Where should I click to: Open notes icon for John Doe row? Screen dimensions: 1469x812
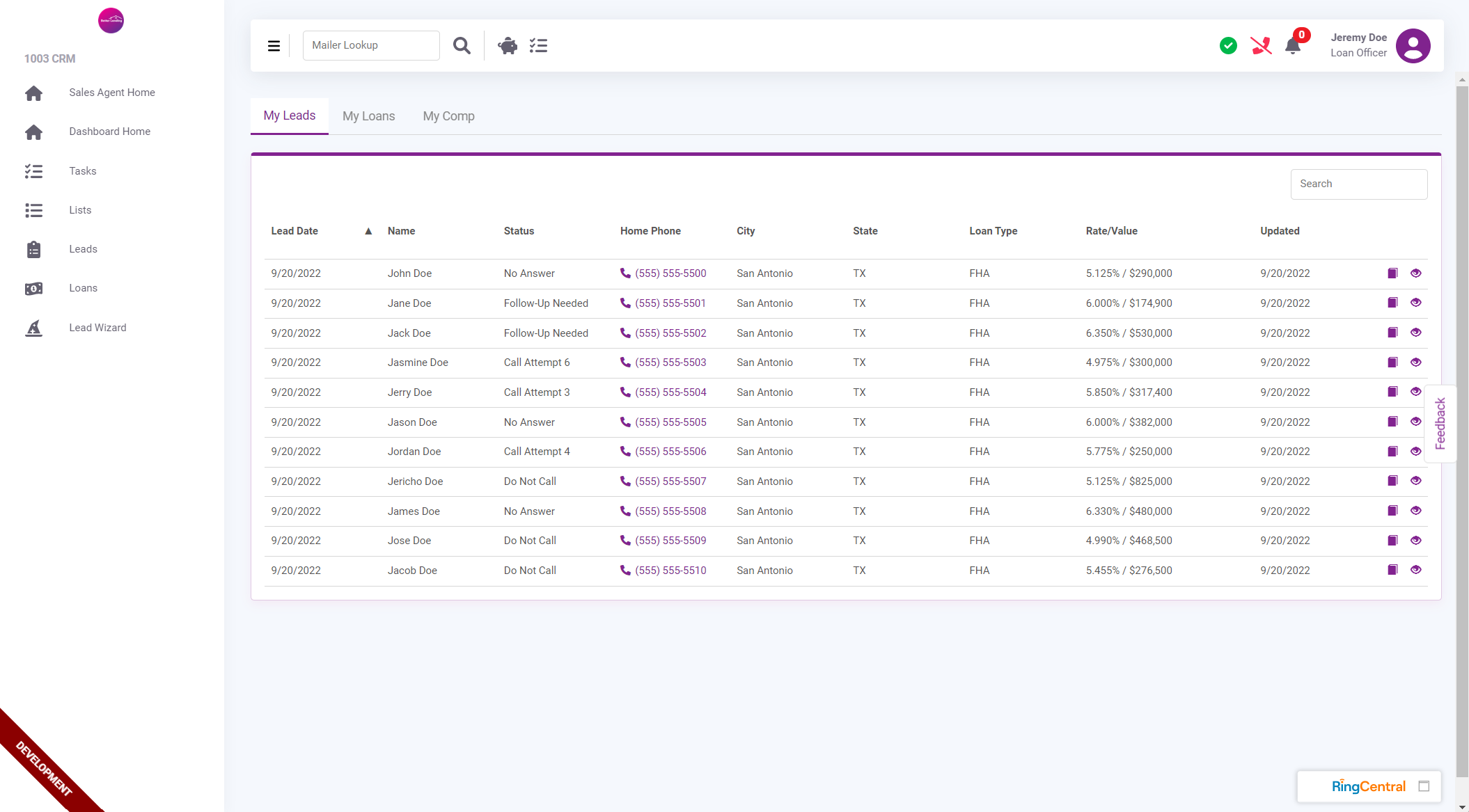pos(1392,273)
